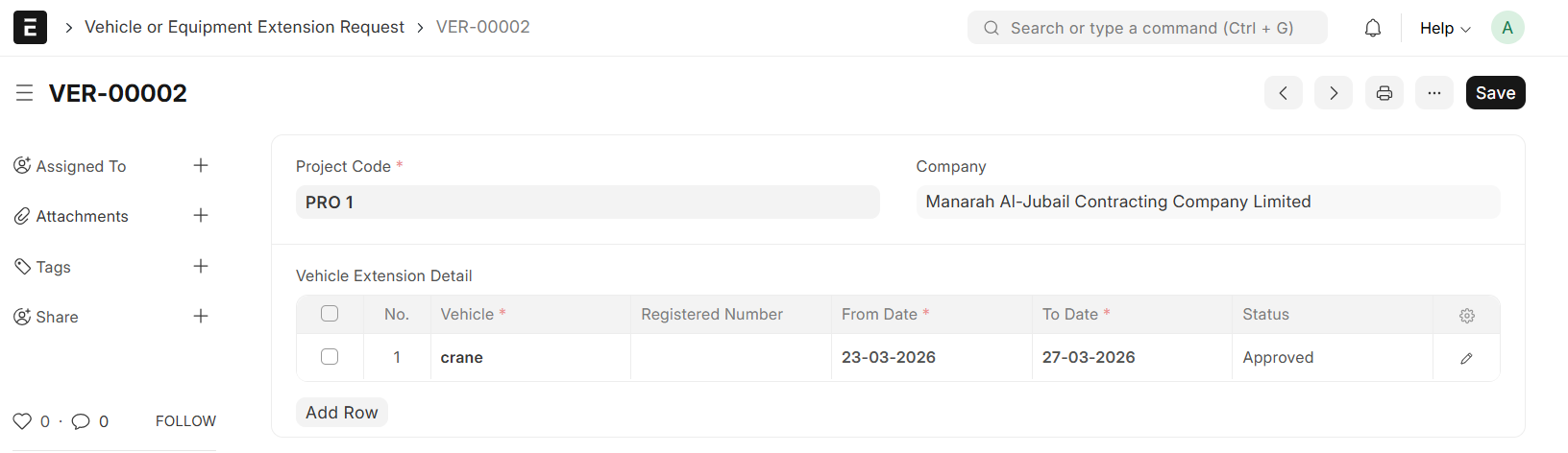Expand the Help dropdown menu
Image resolution: width=1568 pixels, height=453 pixels.
coord(1445,28)
